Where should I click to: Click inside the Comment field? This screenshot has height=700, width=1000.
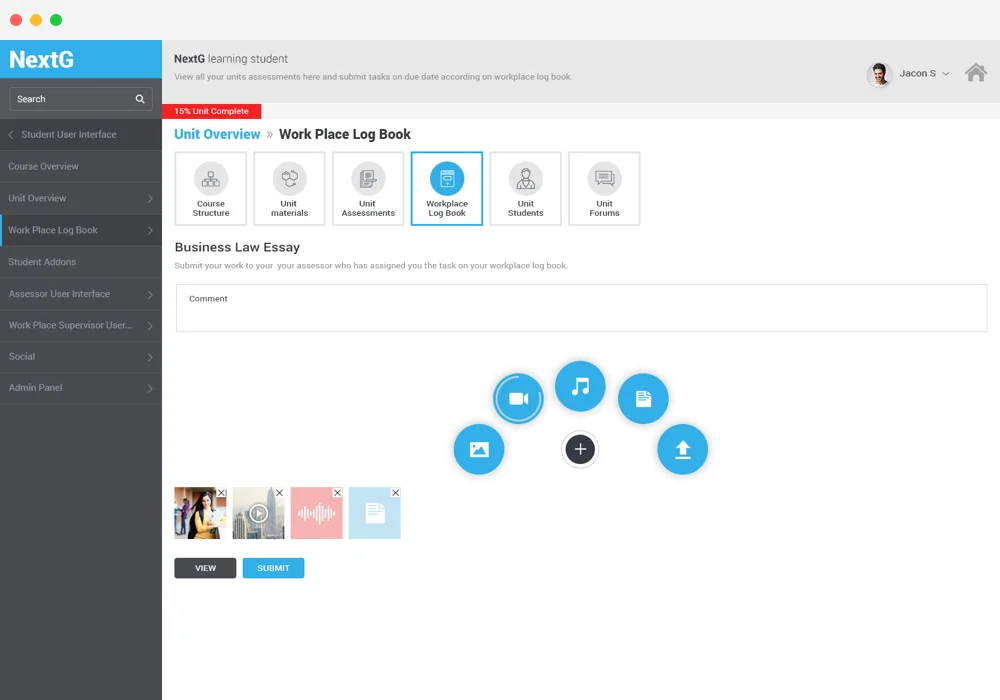[x=580, y=308]
